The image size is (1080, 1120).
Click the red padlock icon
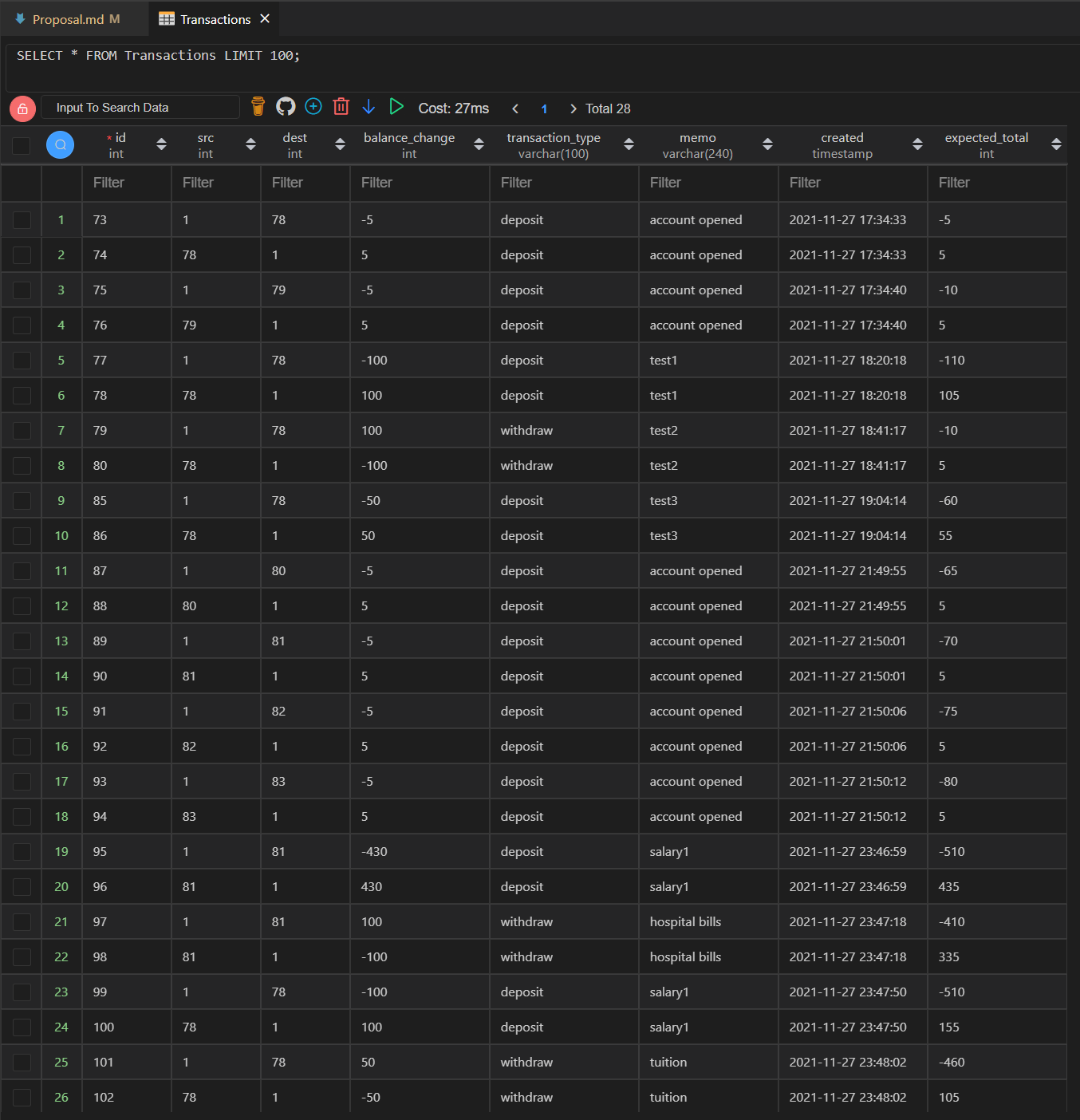(22, 108)
